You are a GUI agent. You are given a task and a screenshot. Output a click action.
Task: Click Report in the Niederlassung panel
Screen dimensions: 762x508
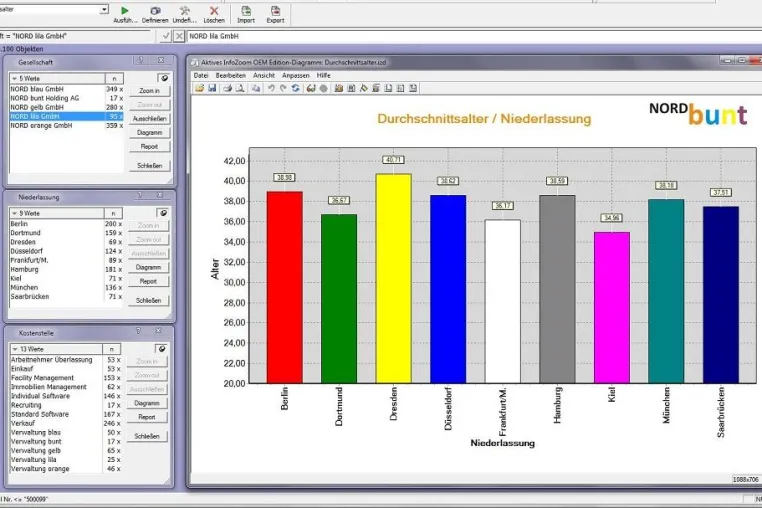(x=148, y=281)
